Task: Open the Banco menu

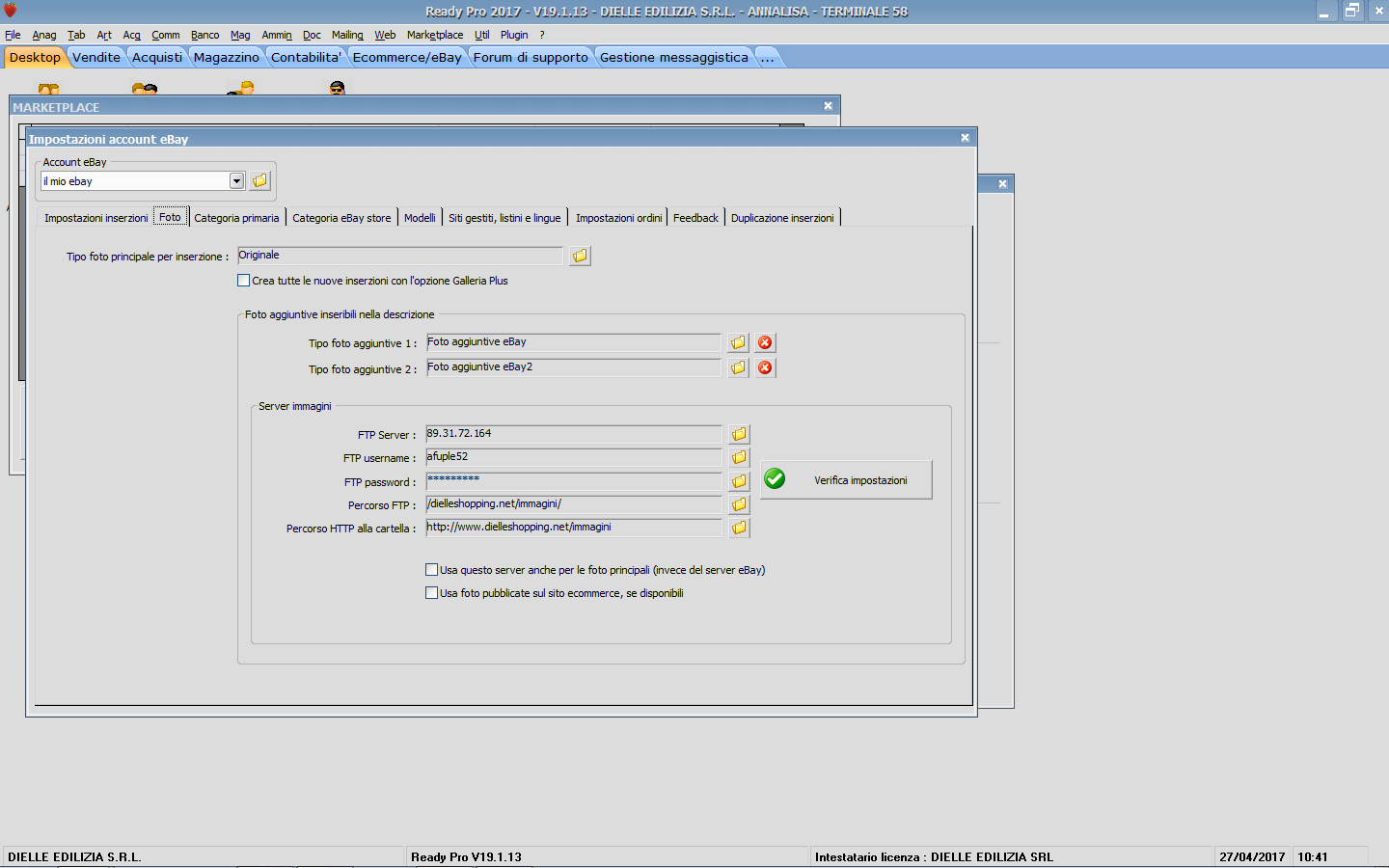Action: pos(204,35)
